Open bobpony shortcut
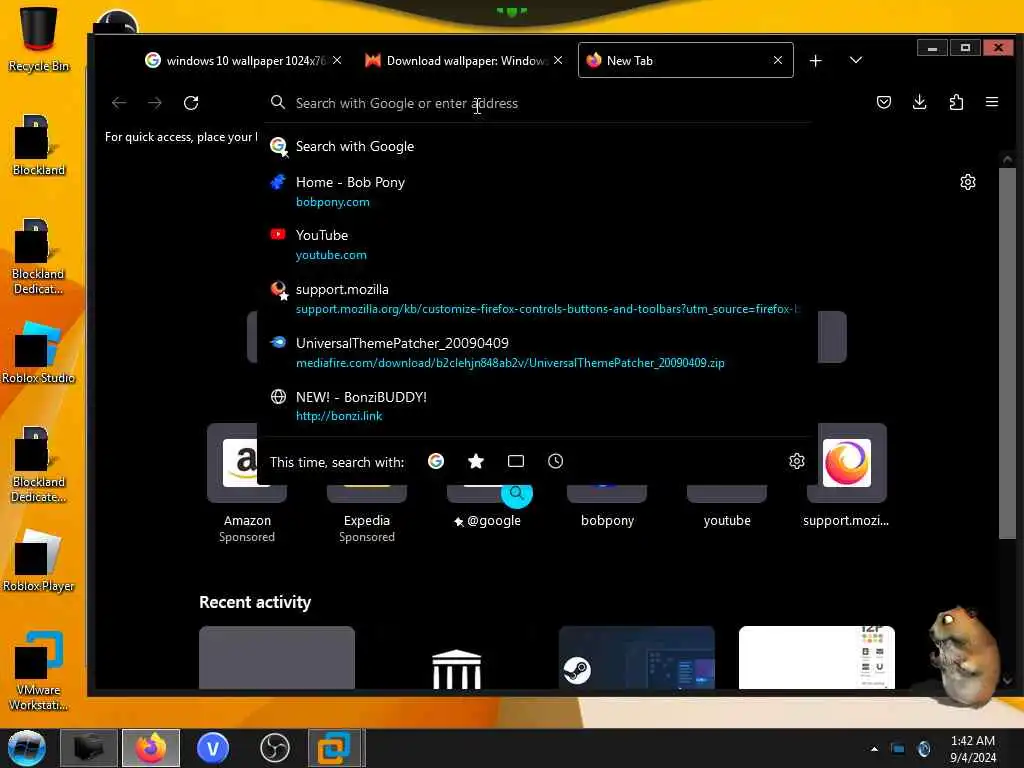 tap(607, 506)
